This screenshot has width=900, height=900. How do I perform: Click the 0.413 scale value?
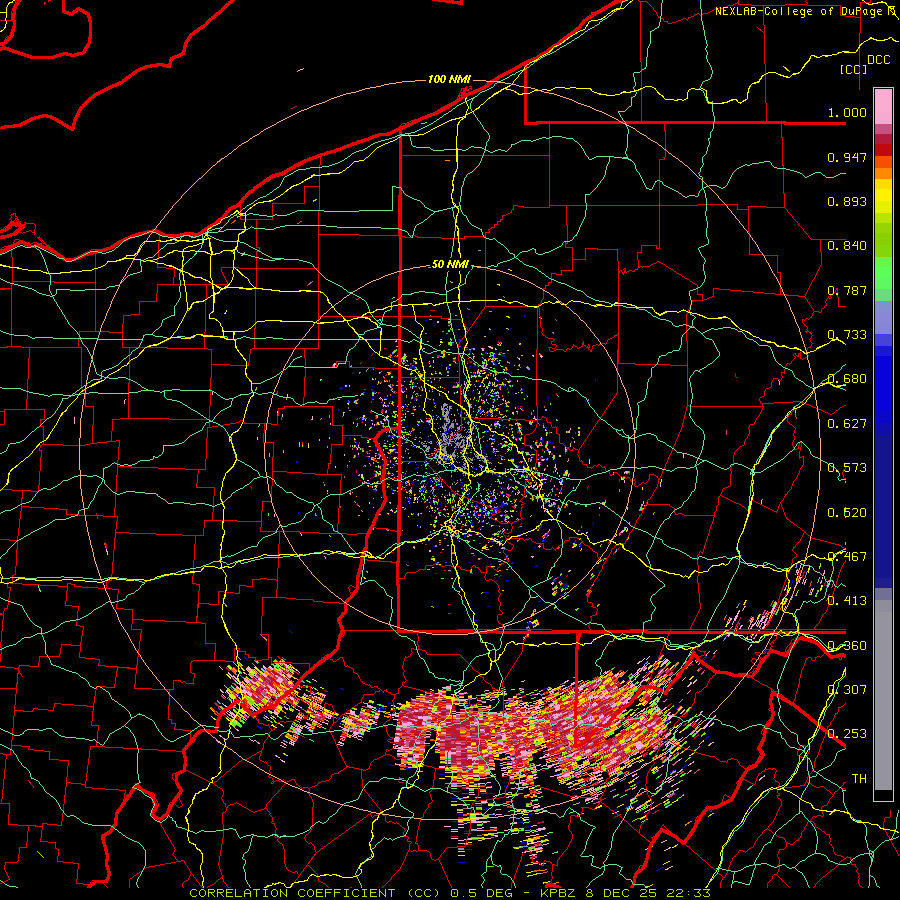[x=847, y=601]
